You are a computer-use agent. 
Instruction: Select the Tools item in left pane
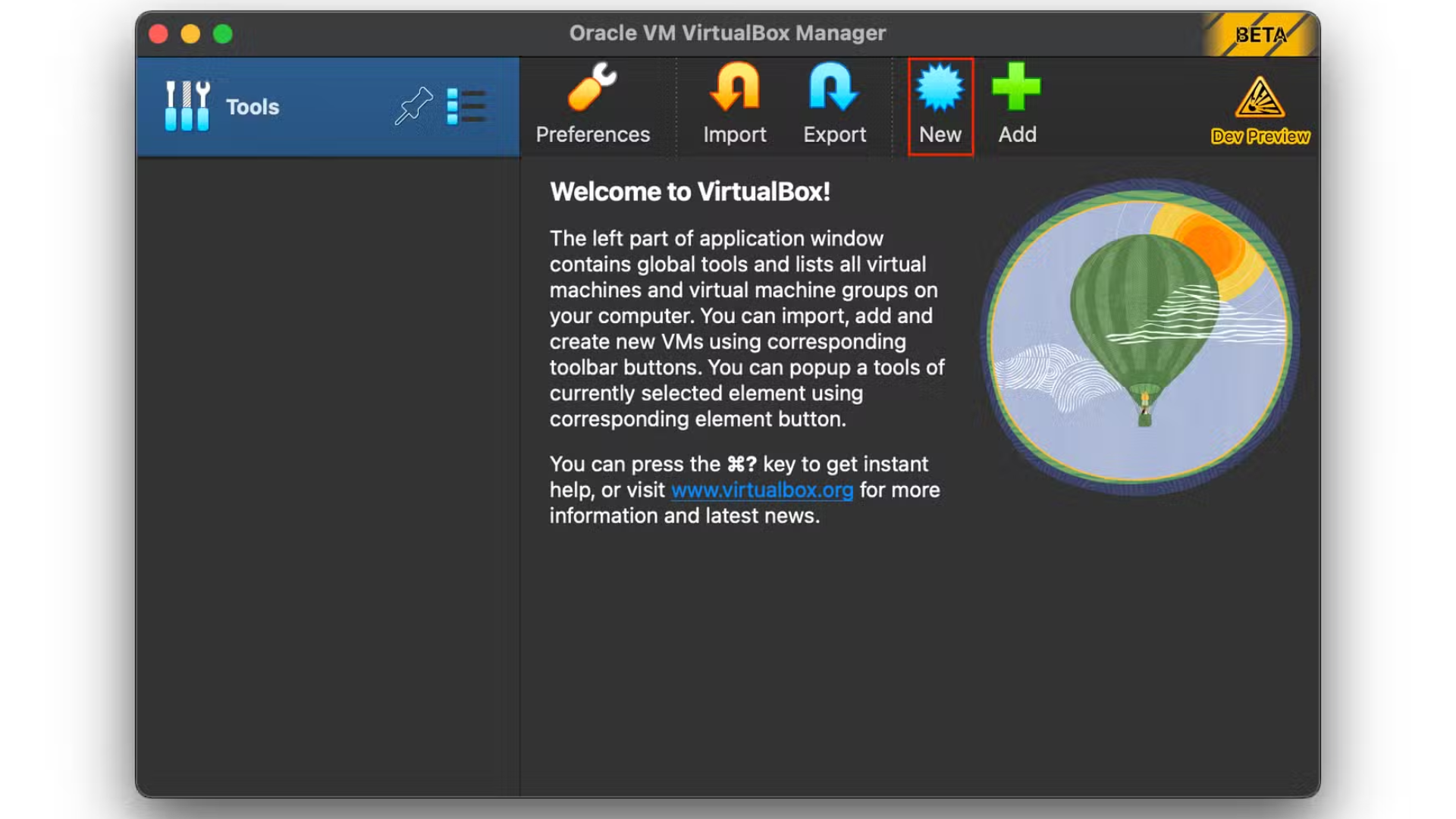click(x=328, y=107)
